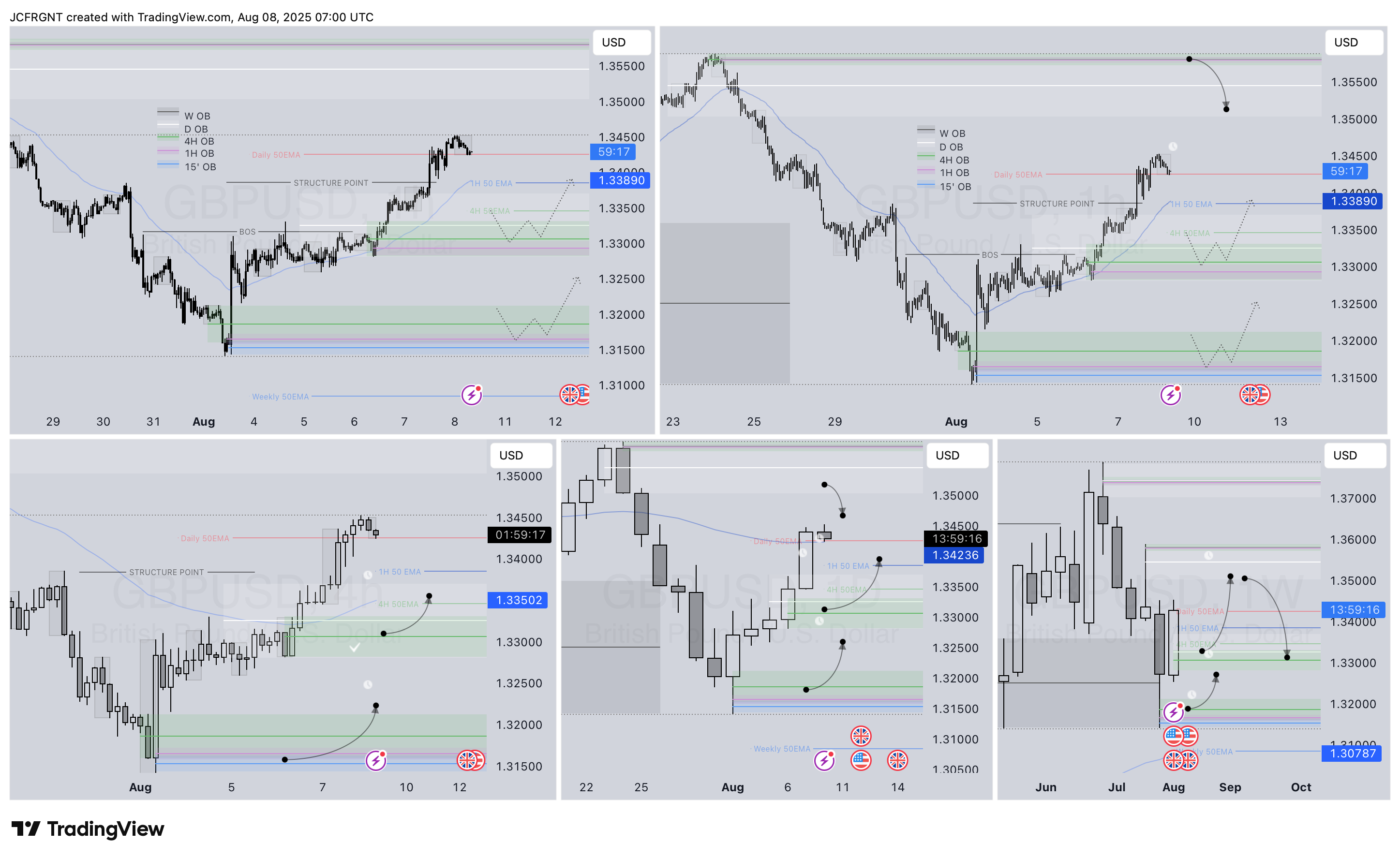Viewport: 1400px width, 858px height.
Task: Click the flag event icons in bottom-left chart
Action: (471, 760)
